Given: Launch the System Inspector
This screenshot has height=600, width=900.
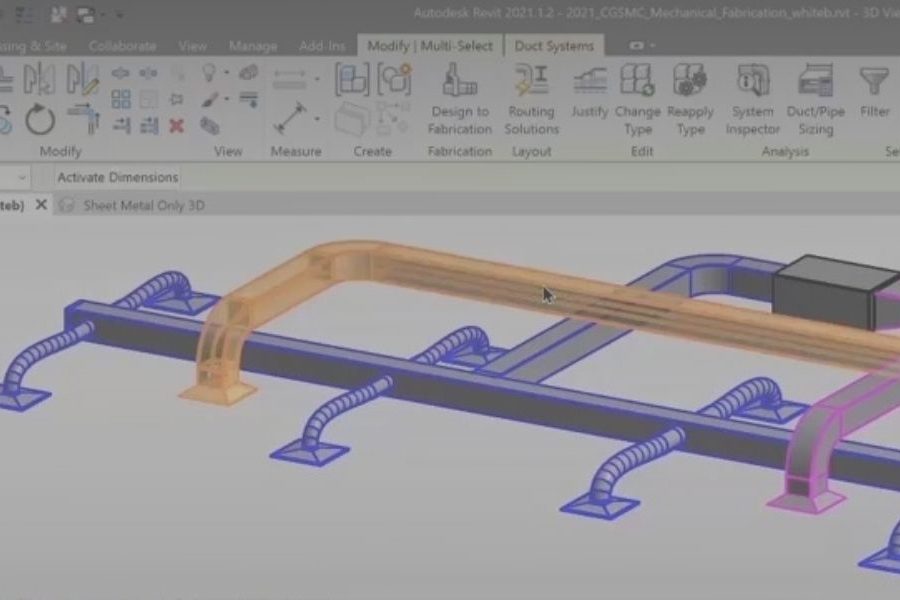Looking at the screenshot, I should point(751,100).
